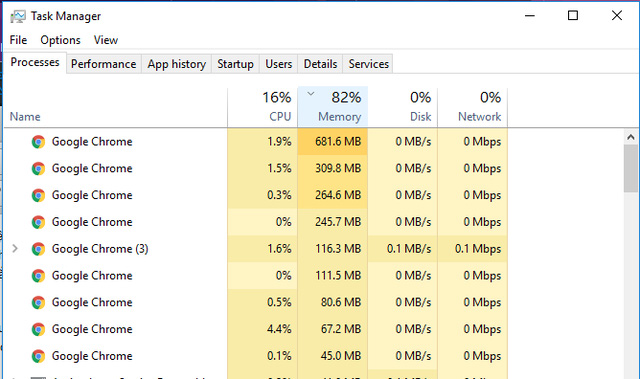Click the 681.6 MB memory cell
640x379 pixels.
click(333, 142)
